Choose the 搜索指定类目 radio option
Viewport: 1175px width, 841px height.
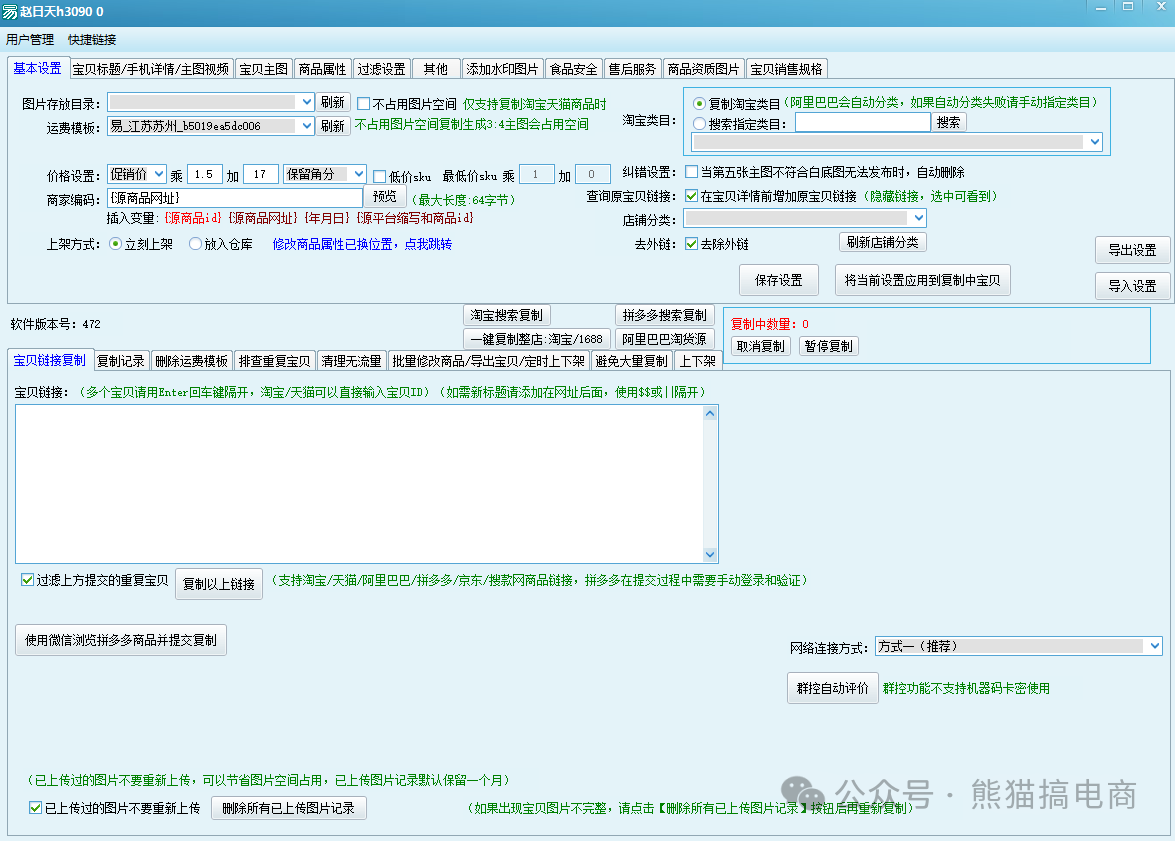point(700,123)
